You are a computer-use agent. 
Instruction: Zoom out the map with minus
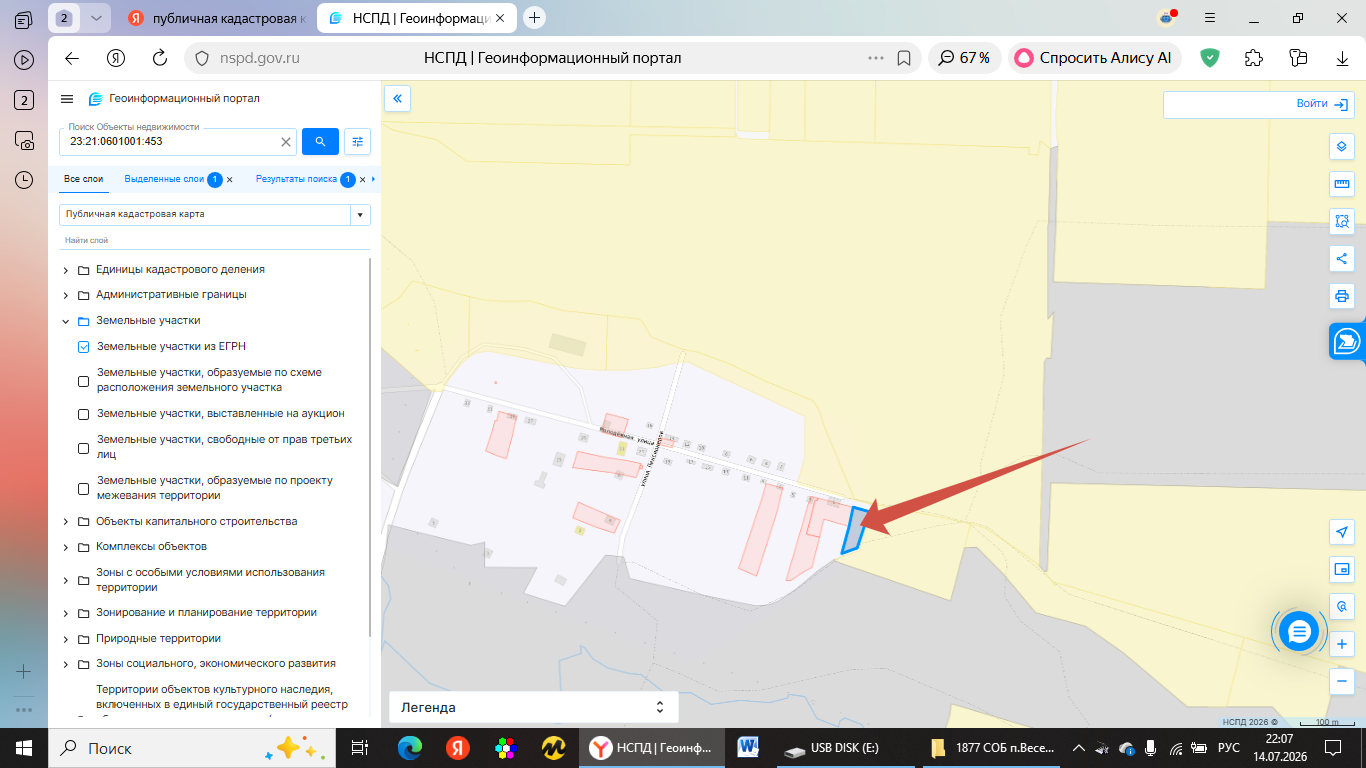(1342, 681)
